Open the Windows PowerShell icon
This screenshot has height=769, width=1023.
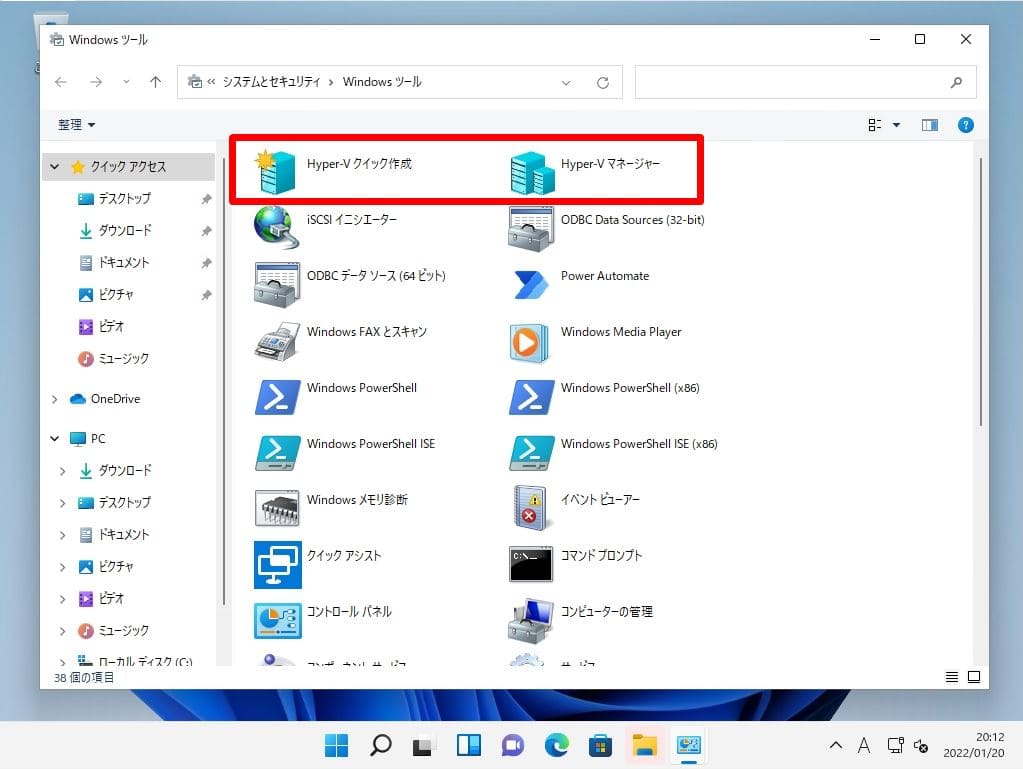(277, 397)
